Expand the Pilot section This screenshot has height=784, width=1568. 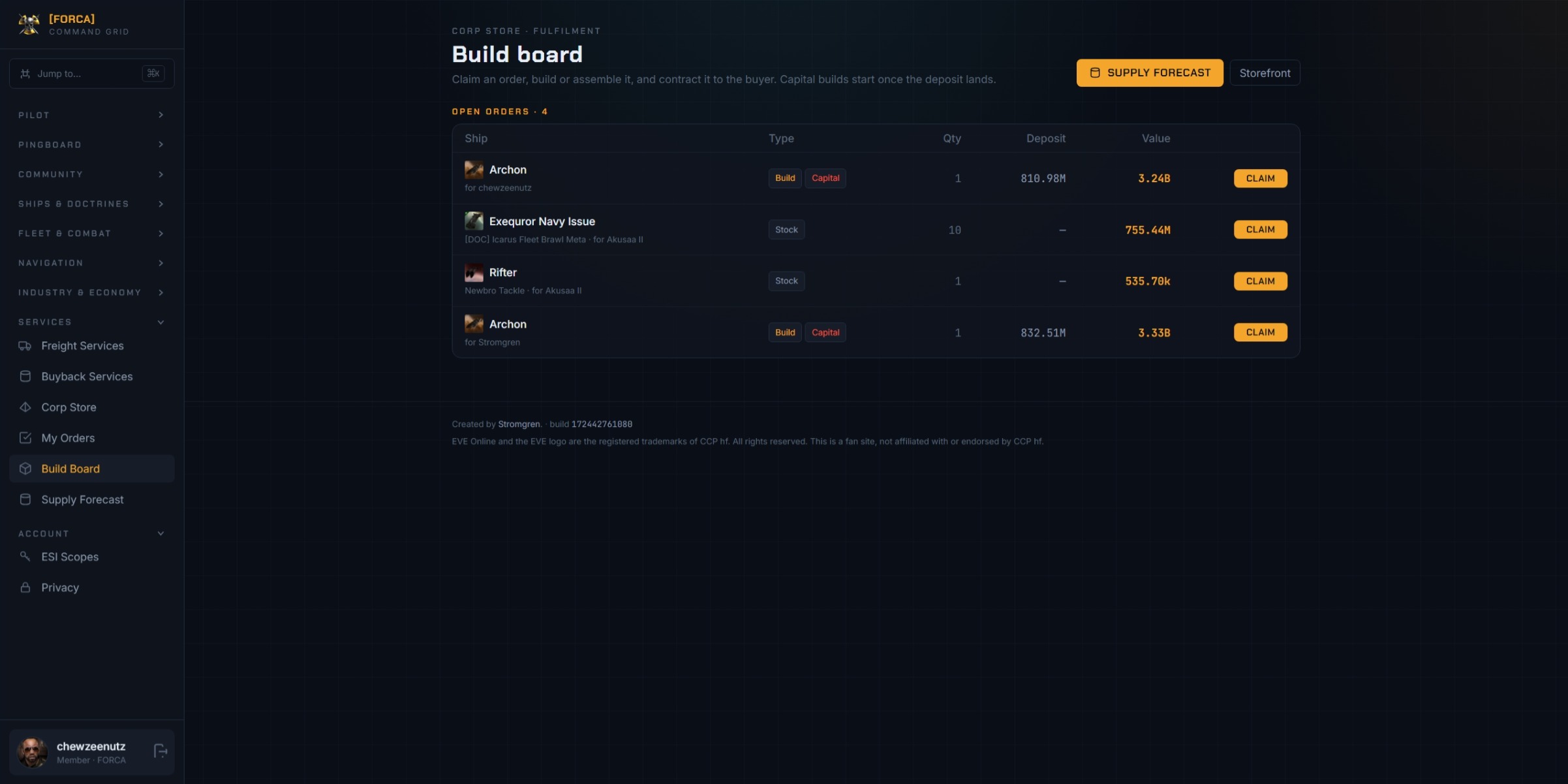pyautogui.click(x=91, y=115)
